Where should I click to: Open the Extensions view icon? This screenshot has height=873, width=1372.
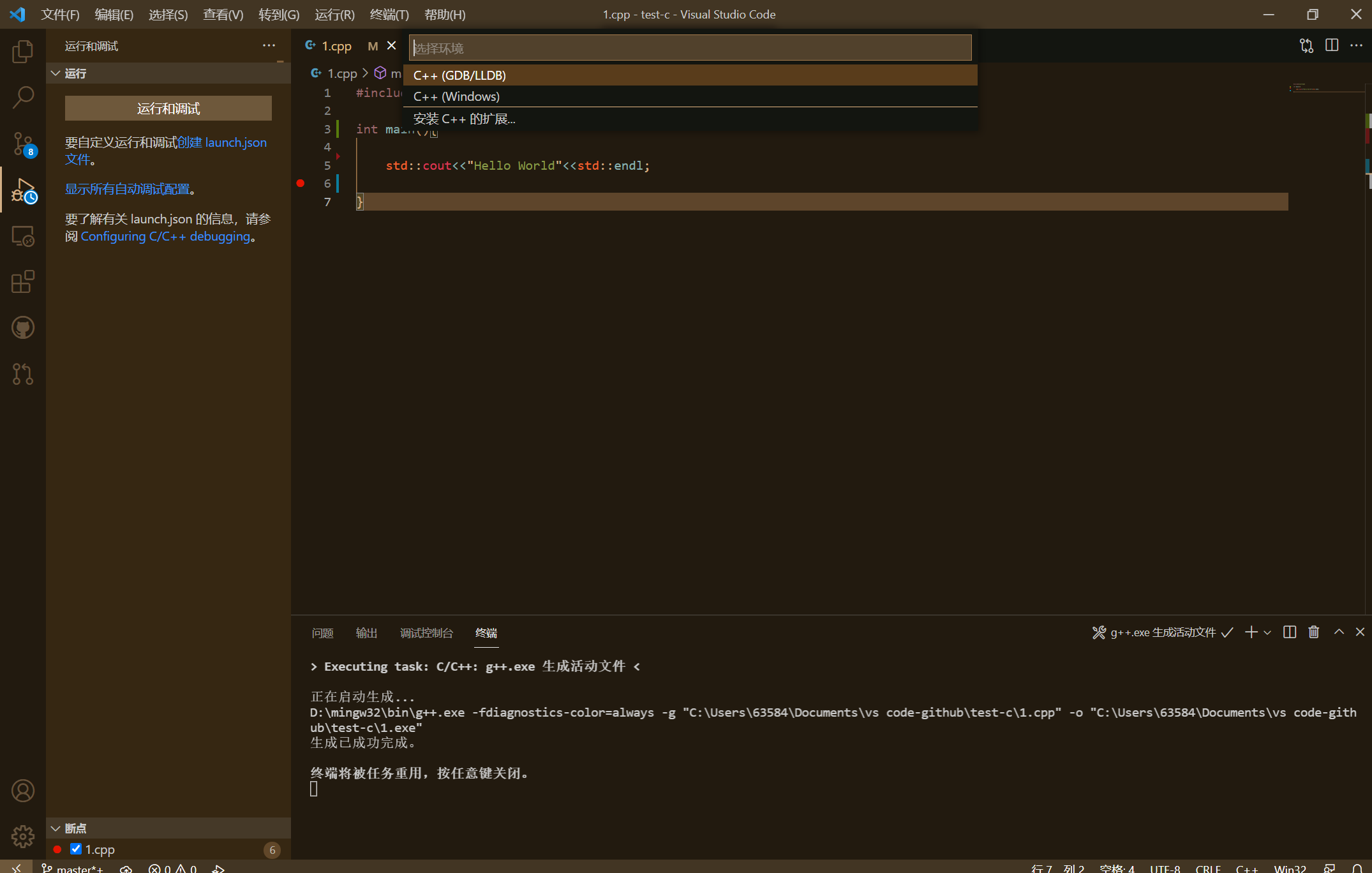[23, 281]
